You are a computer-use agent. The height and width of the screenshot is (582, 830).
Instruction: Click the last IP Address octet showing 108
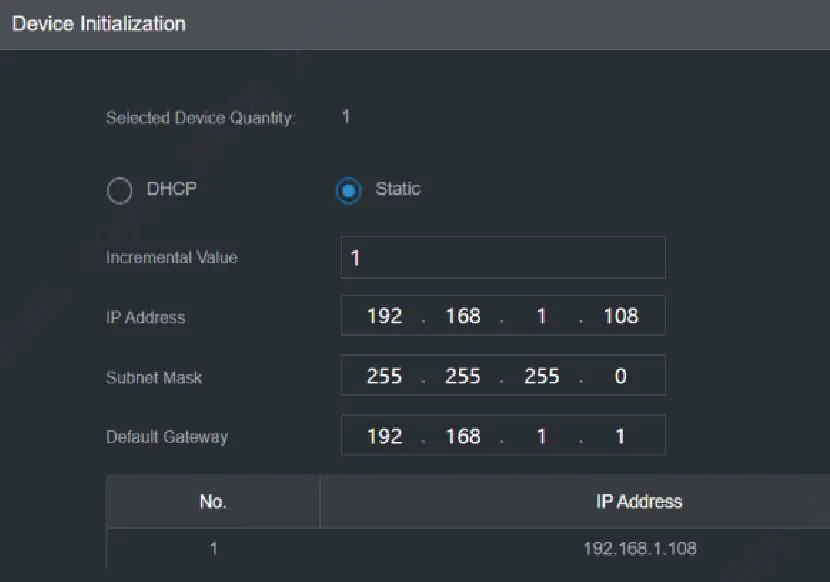click(621, 315)
